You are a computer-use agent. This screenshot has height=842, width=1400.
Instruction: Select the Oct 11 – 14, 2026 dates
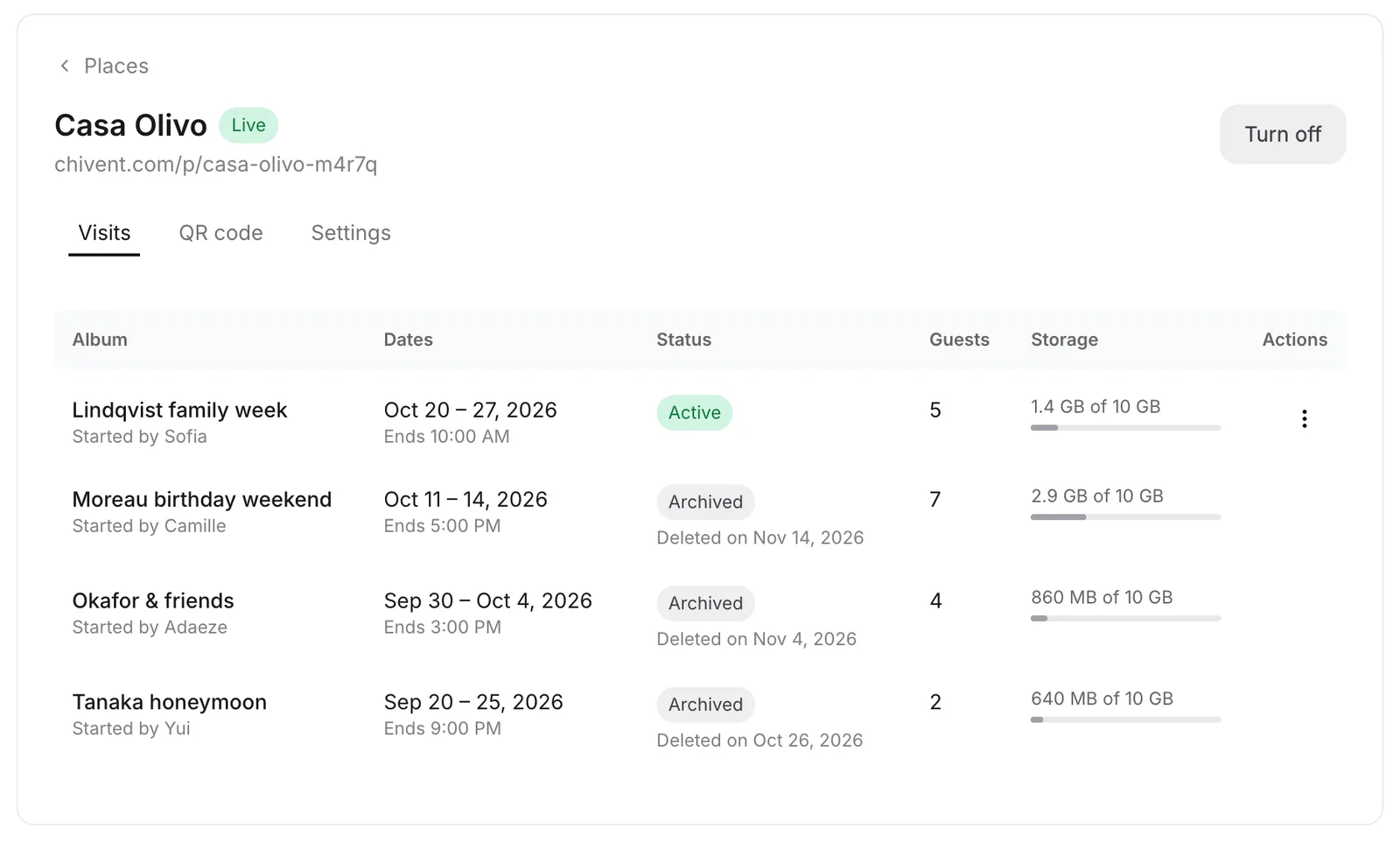pyautogui.click(x=465, y=499)
